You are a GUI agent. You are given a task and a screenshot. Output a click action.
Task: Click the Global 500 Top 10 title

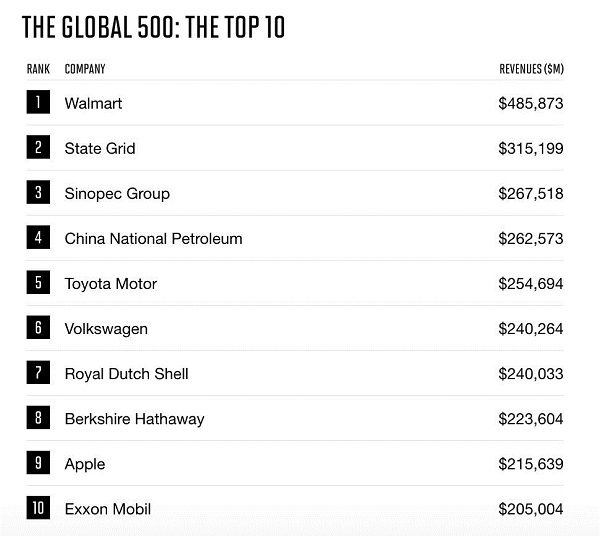tap(153, 27)
